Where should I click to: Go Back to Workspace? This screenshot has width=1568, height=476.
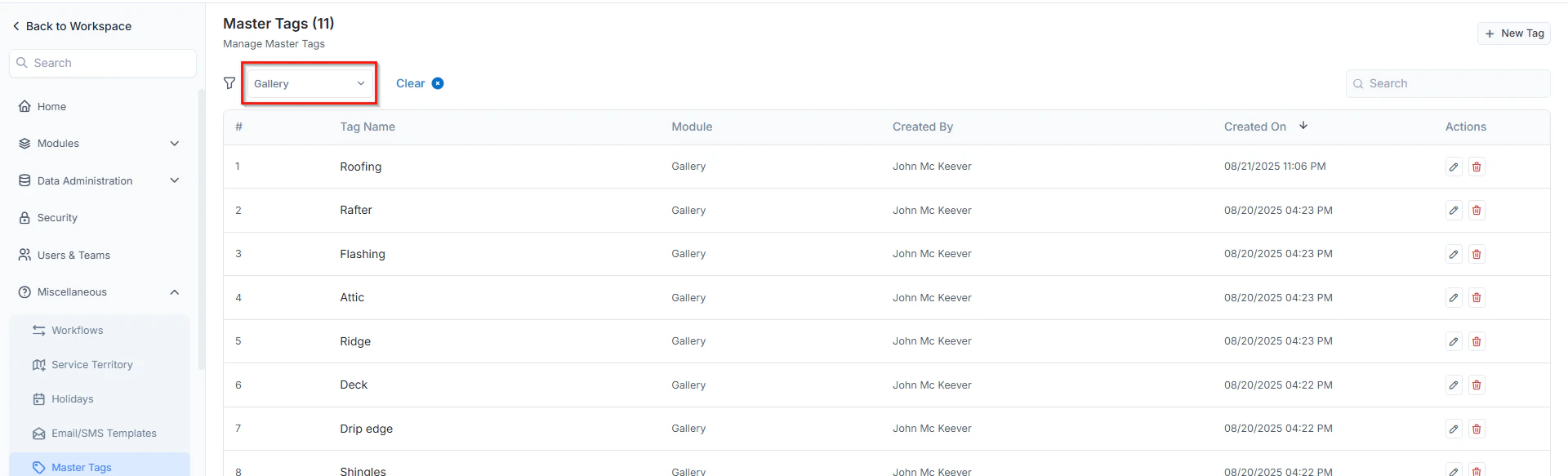point(72,26)
